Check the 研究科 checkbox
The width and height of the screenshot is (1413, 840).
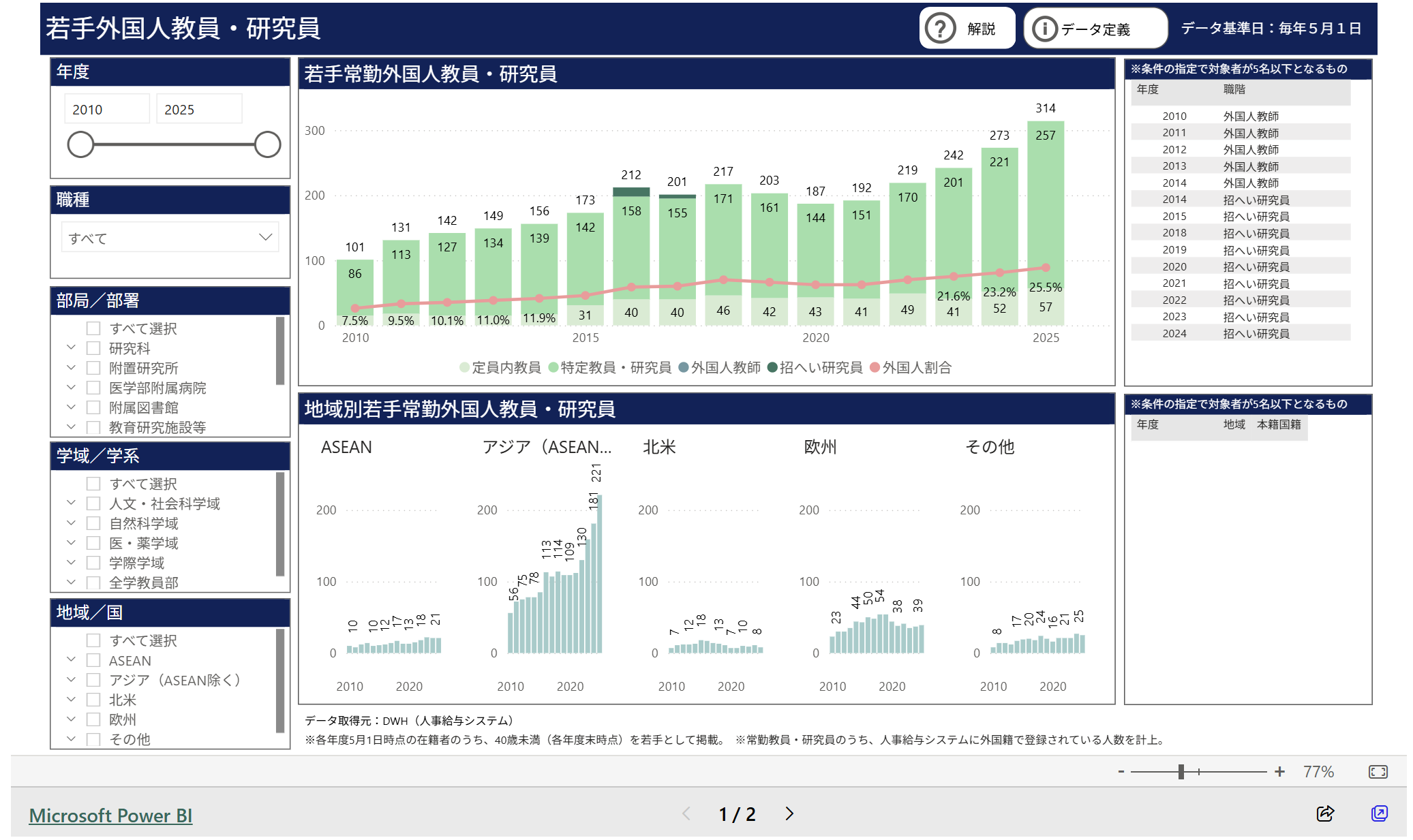[93, 348]
